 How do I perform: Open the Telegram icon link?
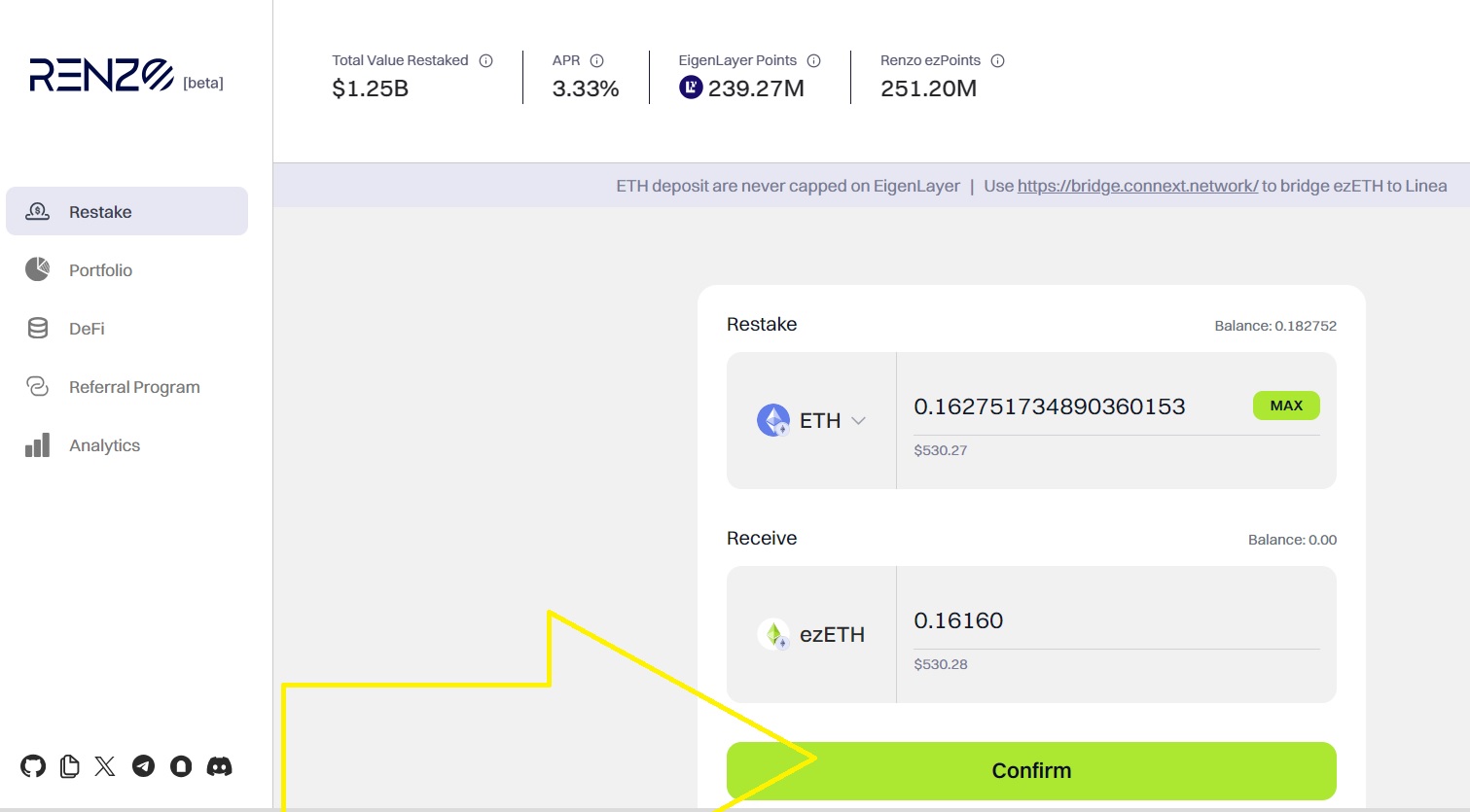tap(143, 766)
